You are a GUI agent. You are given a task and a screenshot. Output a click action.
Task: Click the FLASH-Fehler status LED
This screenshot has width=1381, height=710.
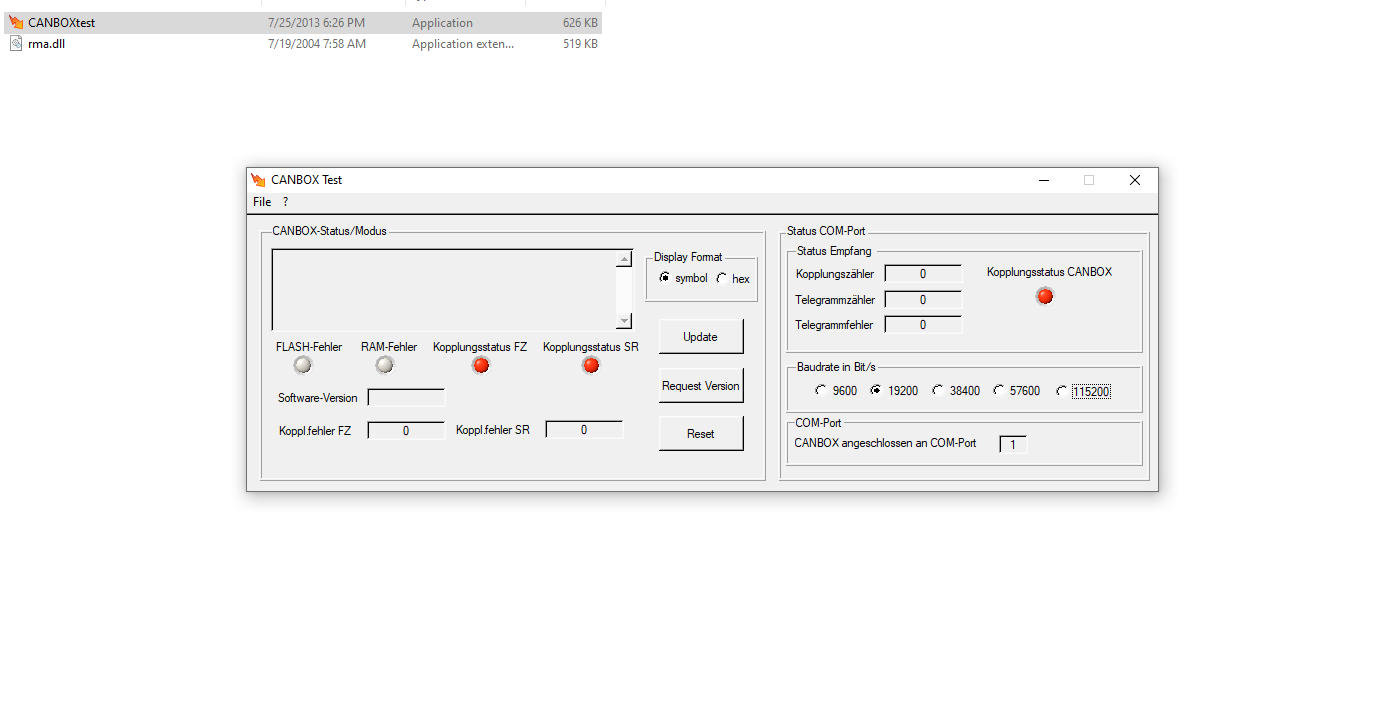pyautogui.click(x=302, y=365)
